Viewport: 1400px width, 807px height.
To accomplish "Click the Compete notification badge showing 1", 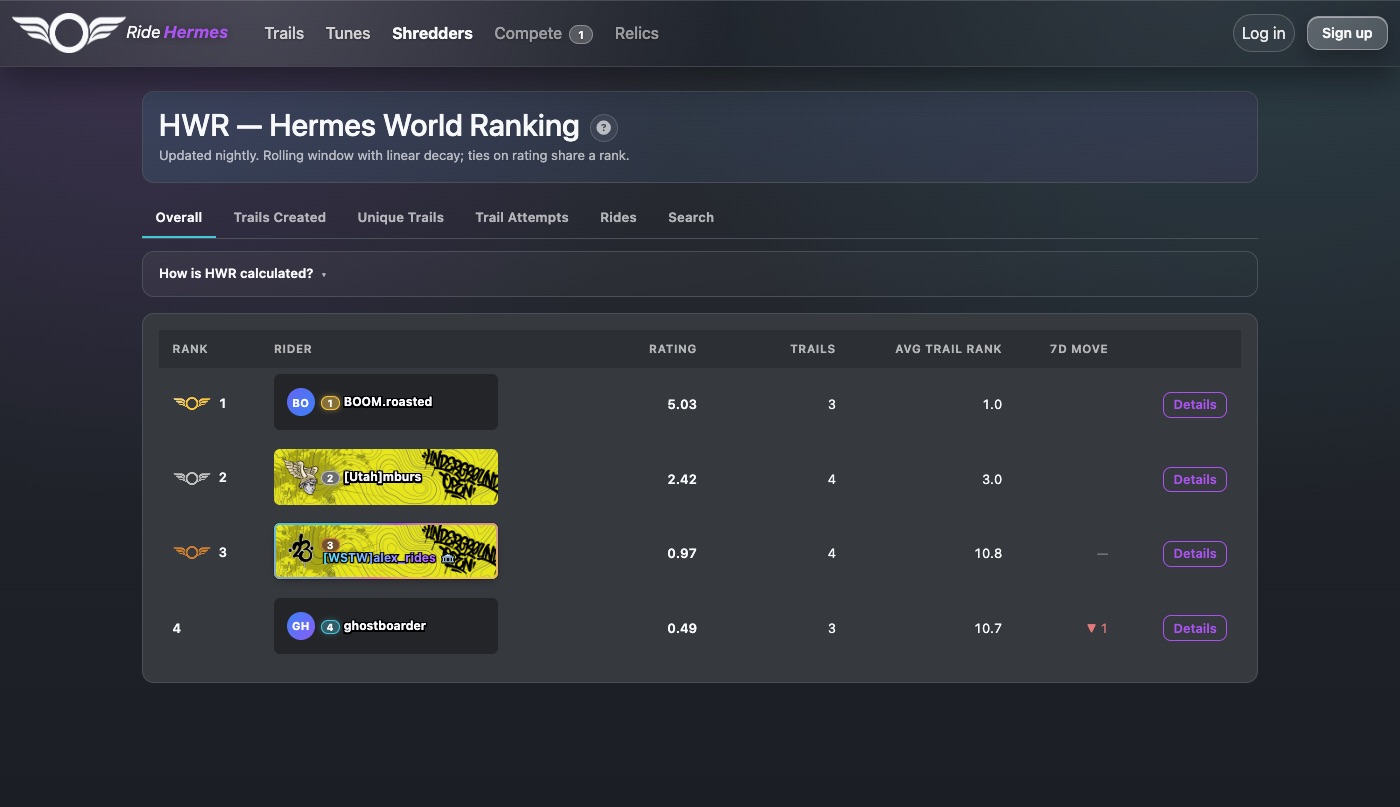I will point(580,34).
